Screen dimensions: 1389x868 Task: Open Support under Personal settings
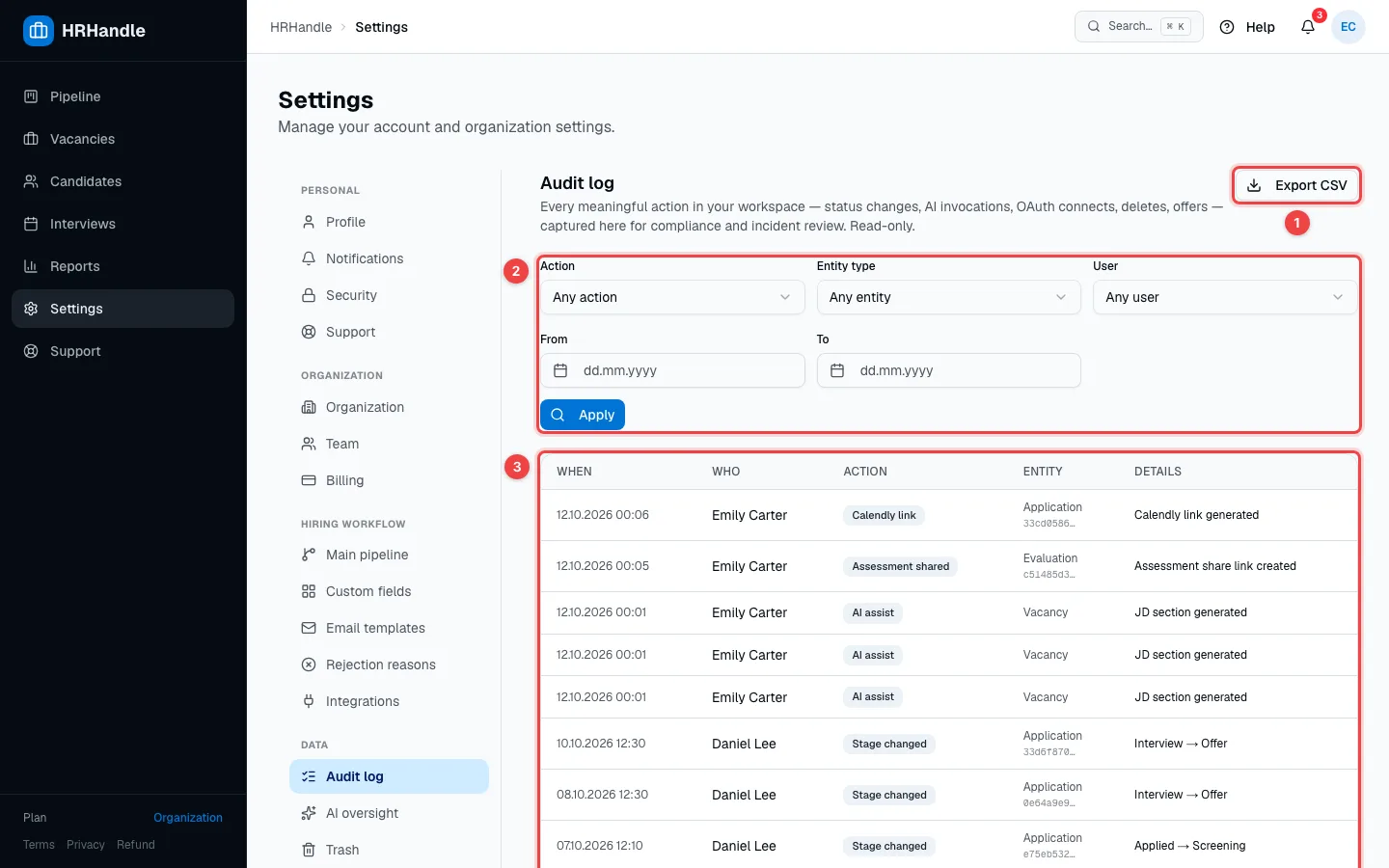[389, 332]
